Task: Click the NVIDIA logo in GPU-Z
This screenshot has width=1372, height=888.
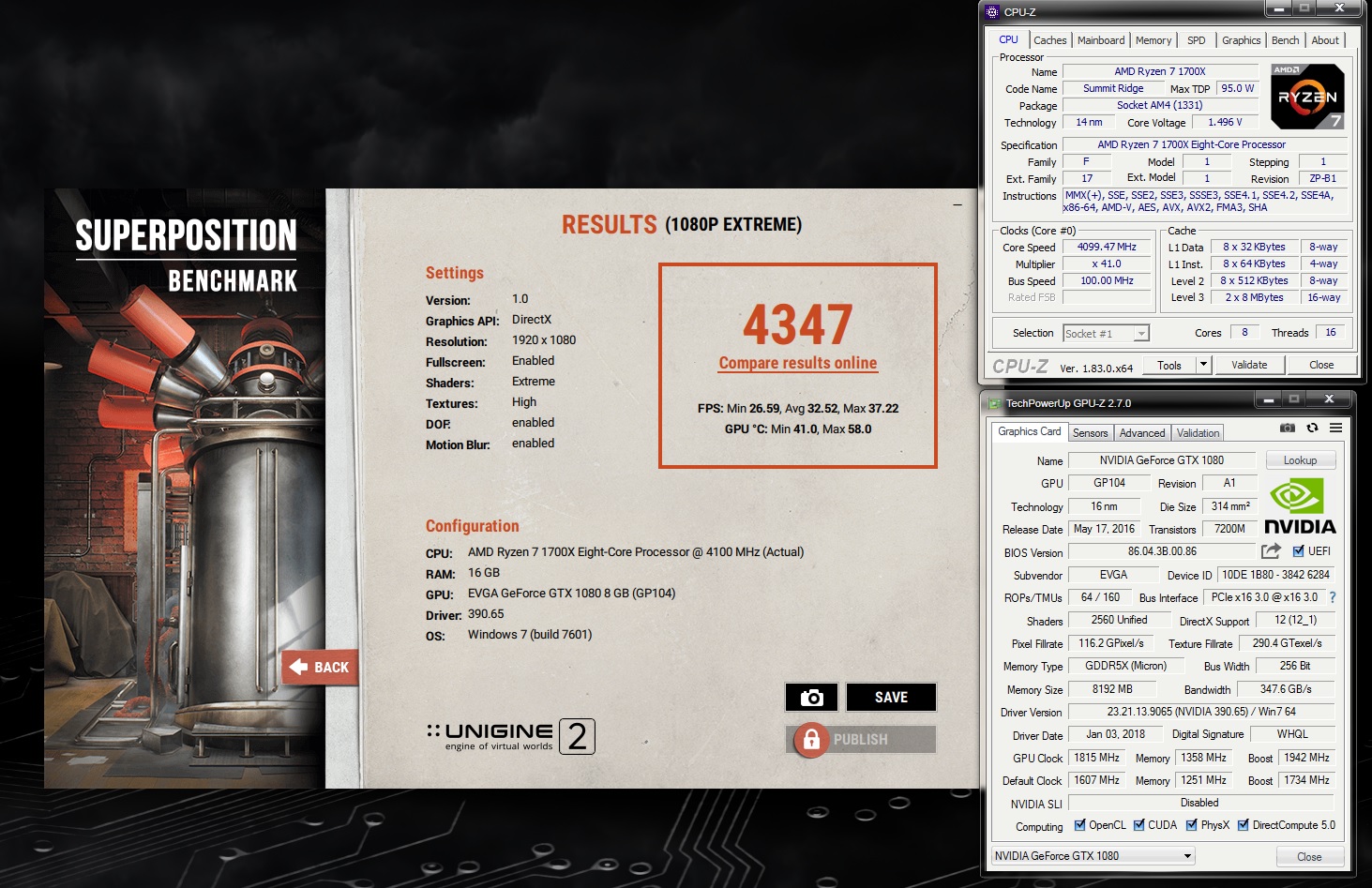Action: tap(1300, 506)
